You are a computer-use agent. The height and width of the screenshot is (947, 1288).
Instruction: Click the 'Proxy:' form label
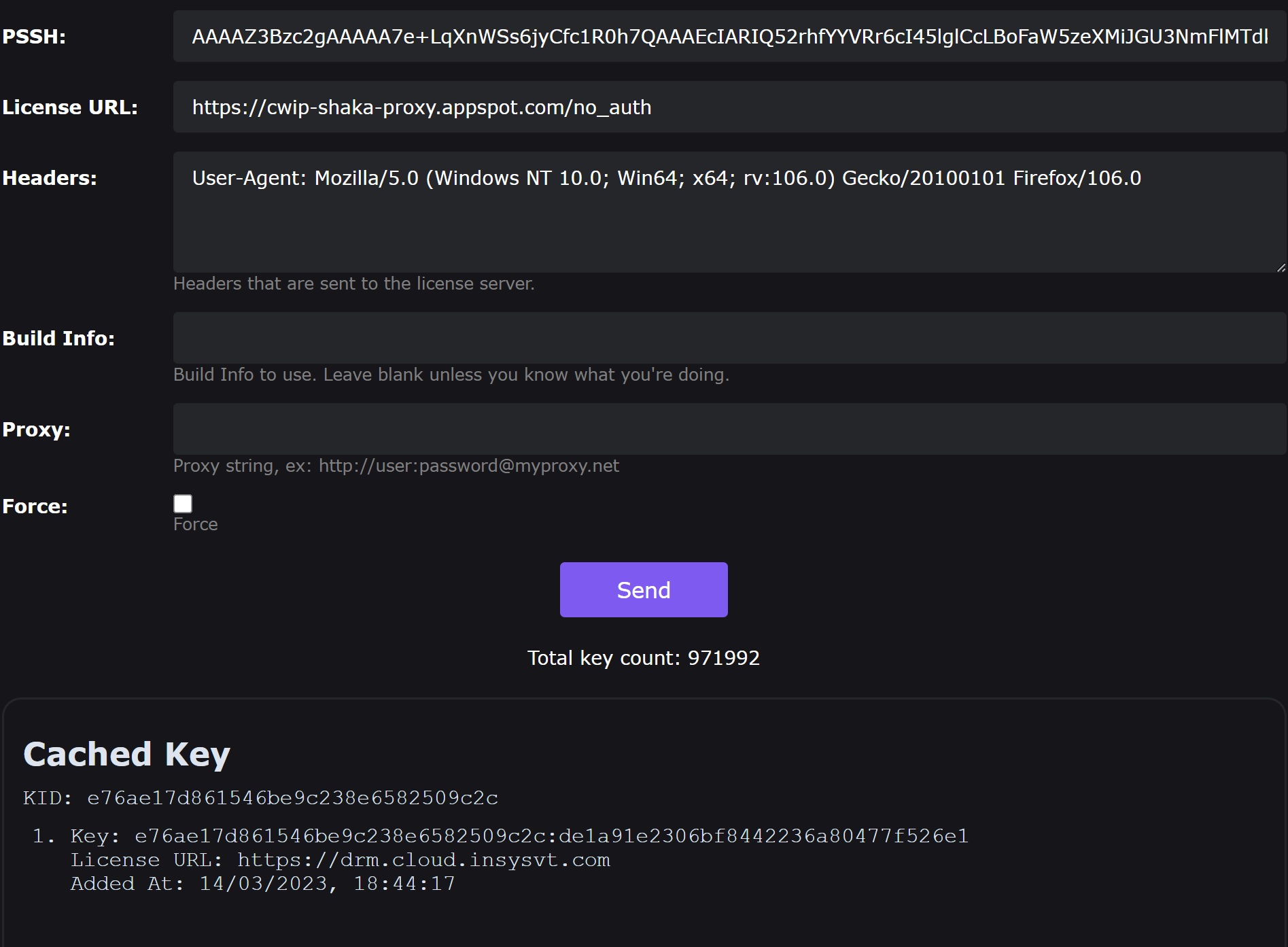[x=37, y=430]
